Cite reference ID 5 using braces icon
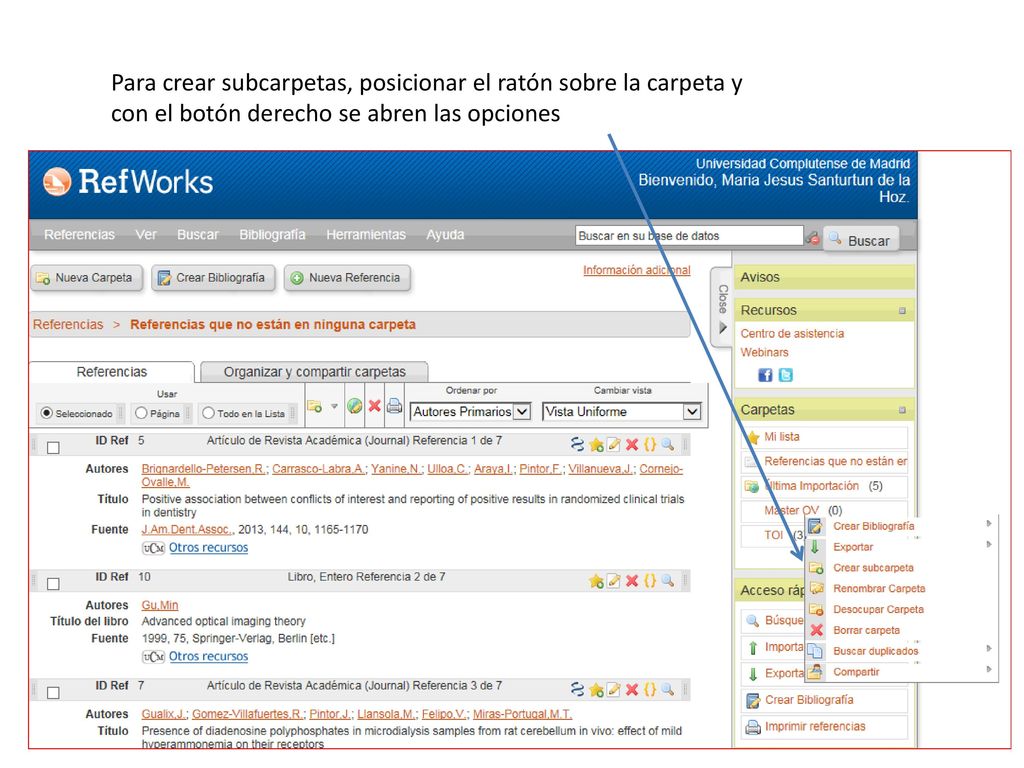This screenshot has height=768, width=1024. [x=649, y=445]
